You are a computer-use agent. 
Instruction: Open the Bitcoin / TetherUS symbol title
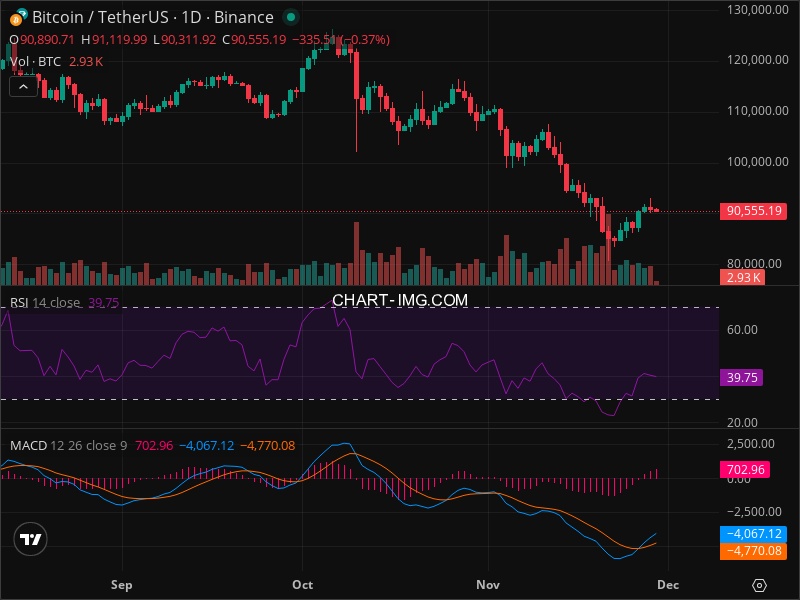[152, 18]
